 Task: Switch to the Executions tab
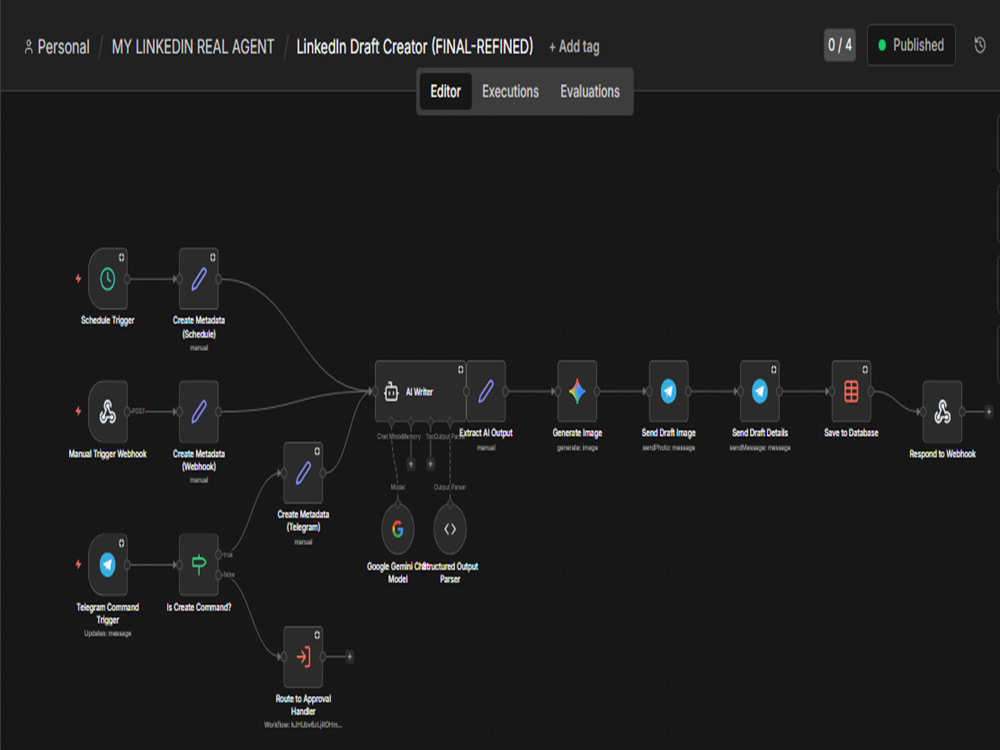(510, 91)
